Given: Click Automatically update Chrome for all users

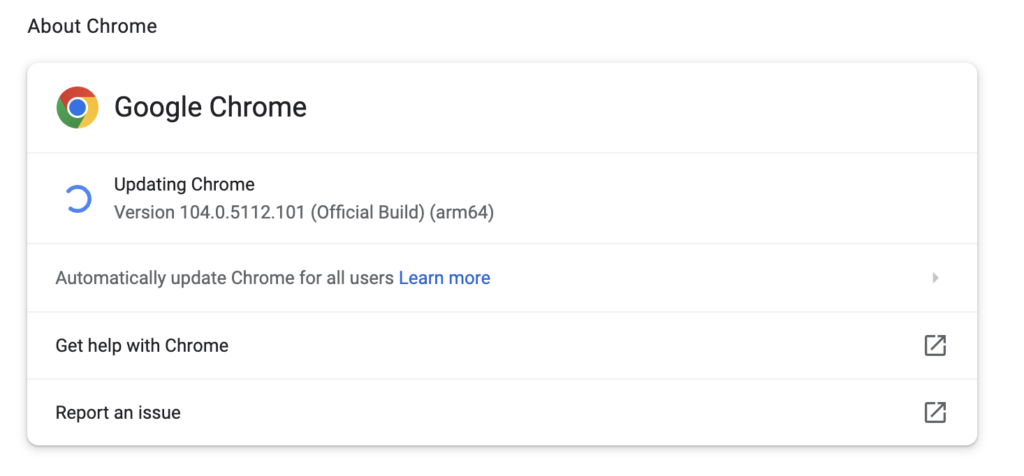Looking at the screenshot, I should pyautogui.click(x=224, y=278).
